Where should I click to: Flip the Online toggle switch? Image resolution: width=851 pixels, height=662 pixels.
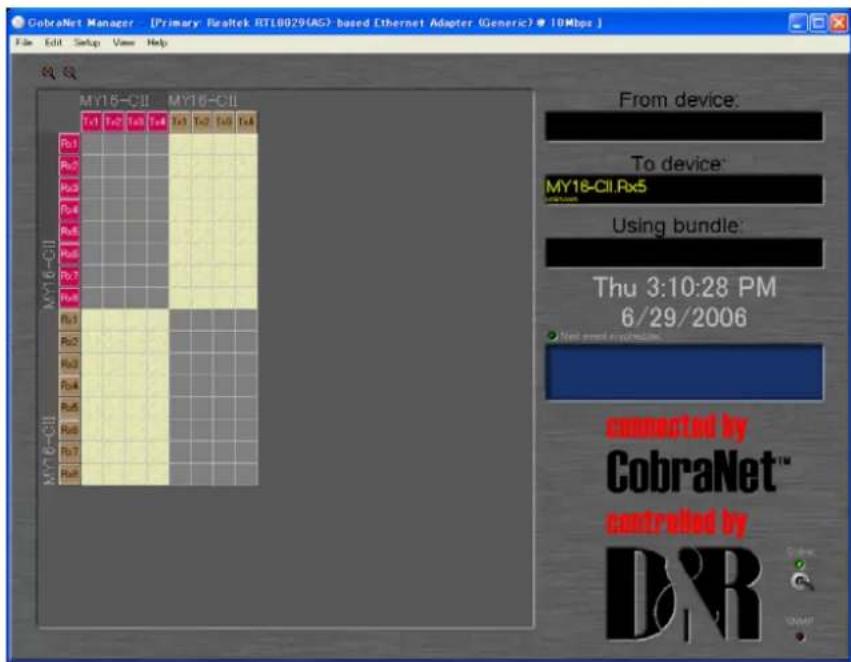[801, 582]
